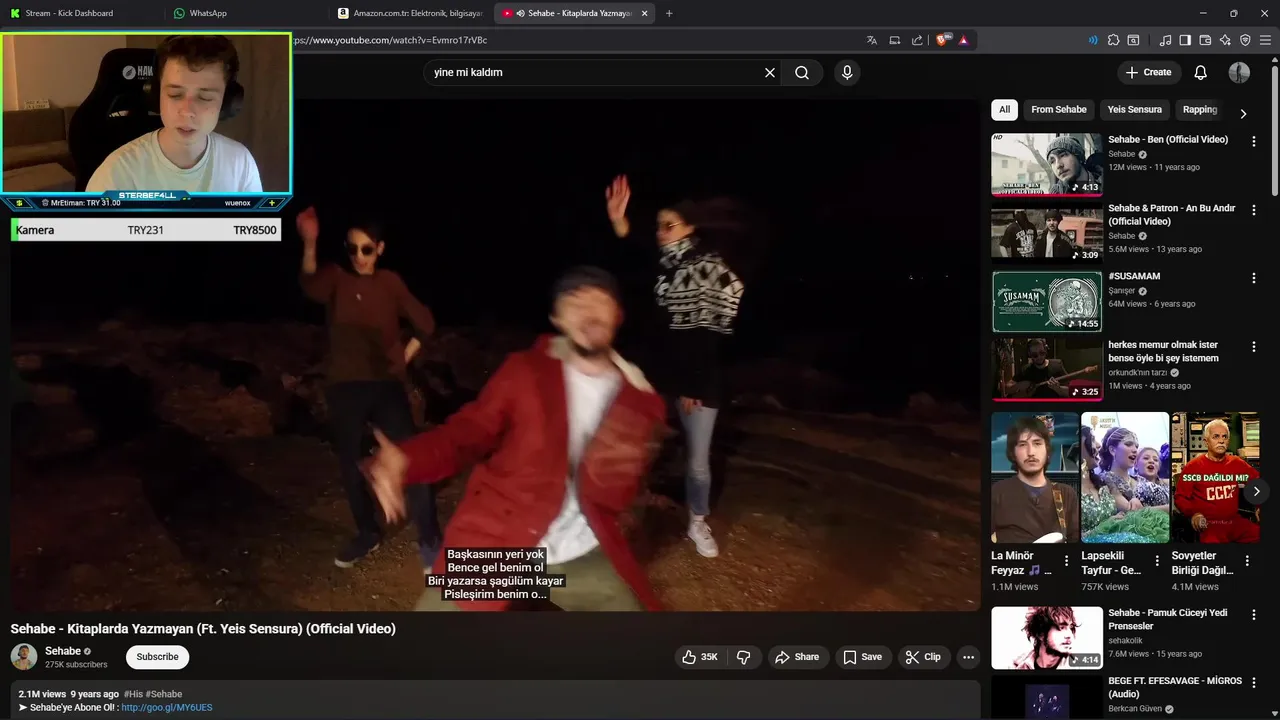The height and width of the screenshot is (720, 1280).
Task: Like the video with thumbs up 35K
Action: pos(699,657)
